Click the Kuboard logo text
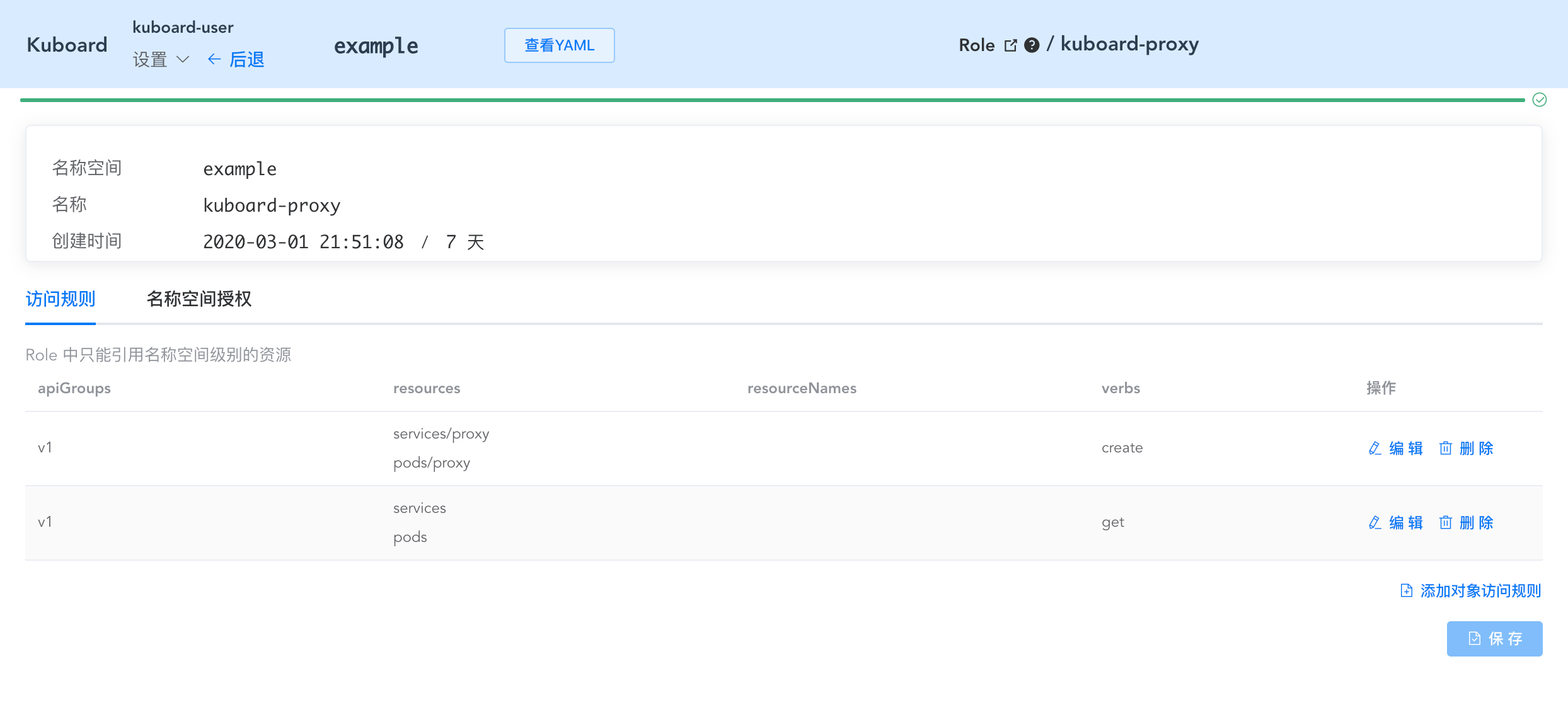This screenshot has height=717, width=1568. point(67,45)
